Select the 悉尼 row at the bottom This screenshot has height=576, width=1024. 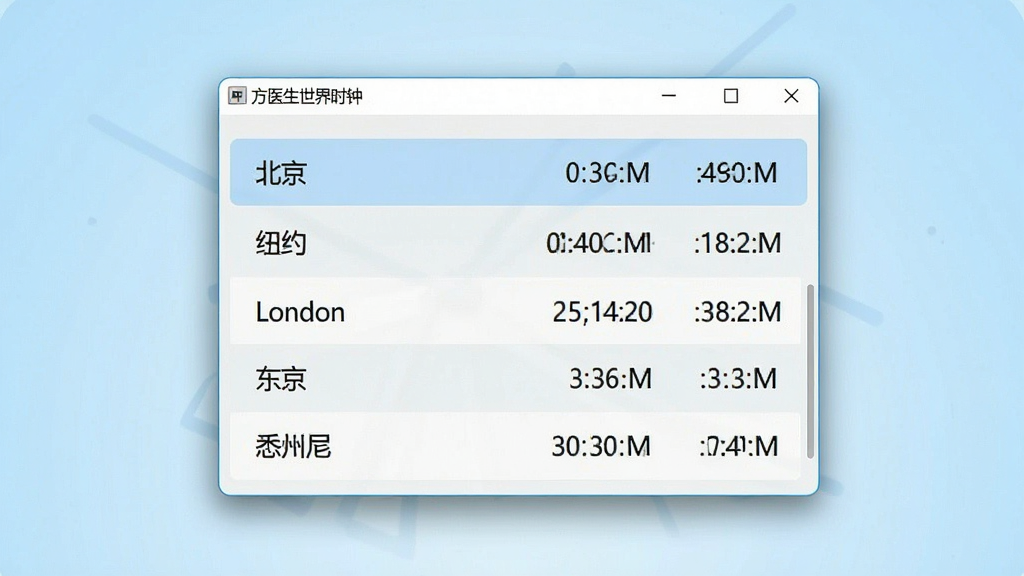516,447
